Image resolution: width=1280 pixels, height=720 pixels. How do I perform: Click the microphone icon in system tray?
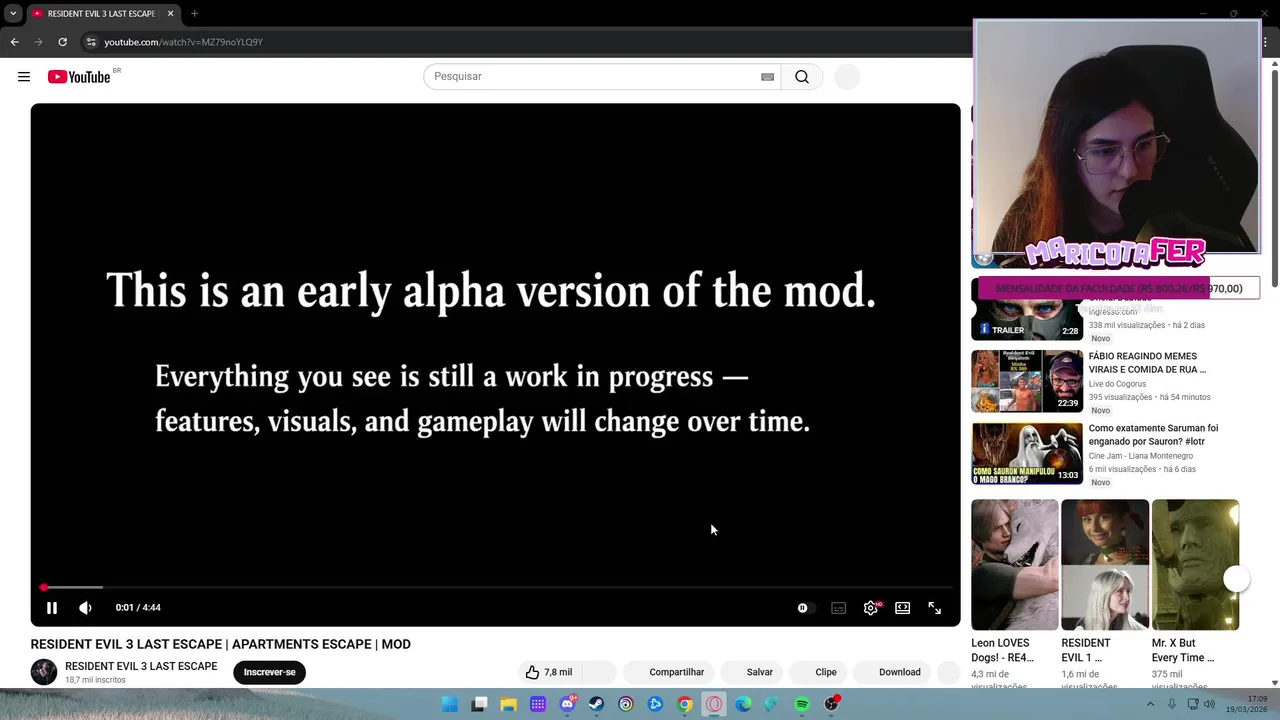1171,704
